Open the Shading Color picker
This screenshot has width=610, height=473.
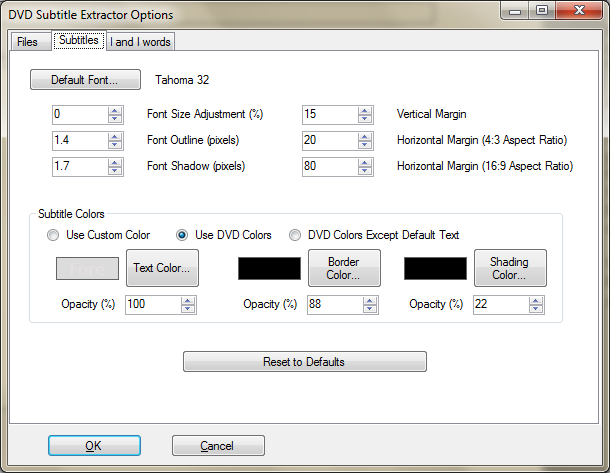point(510,268)
